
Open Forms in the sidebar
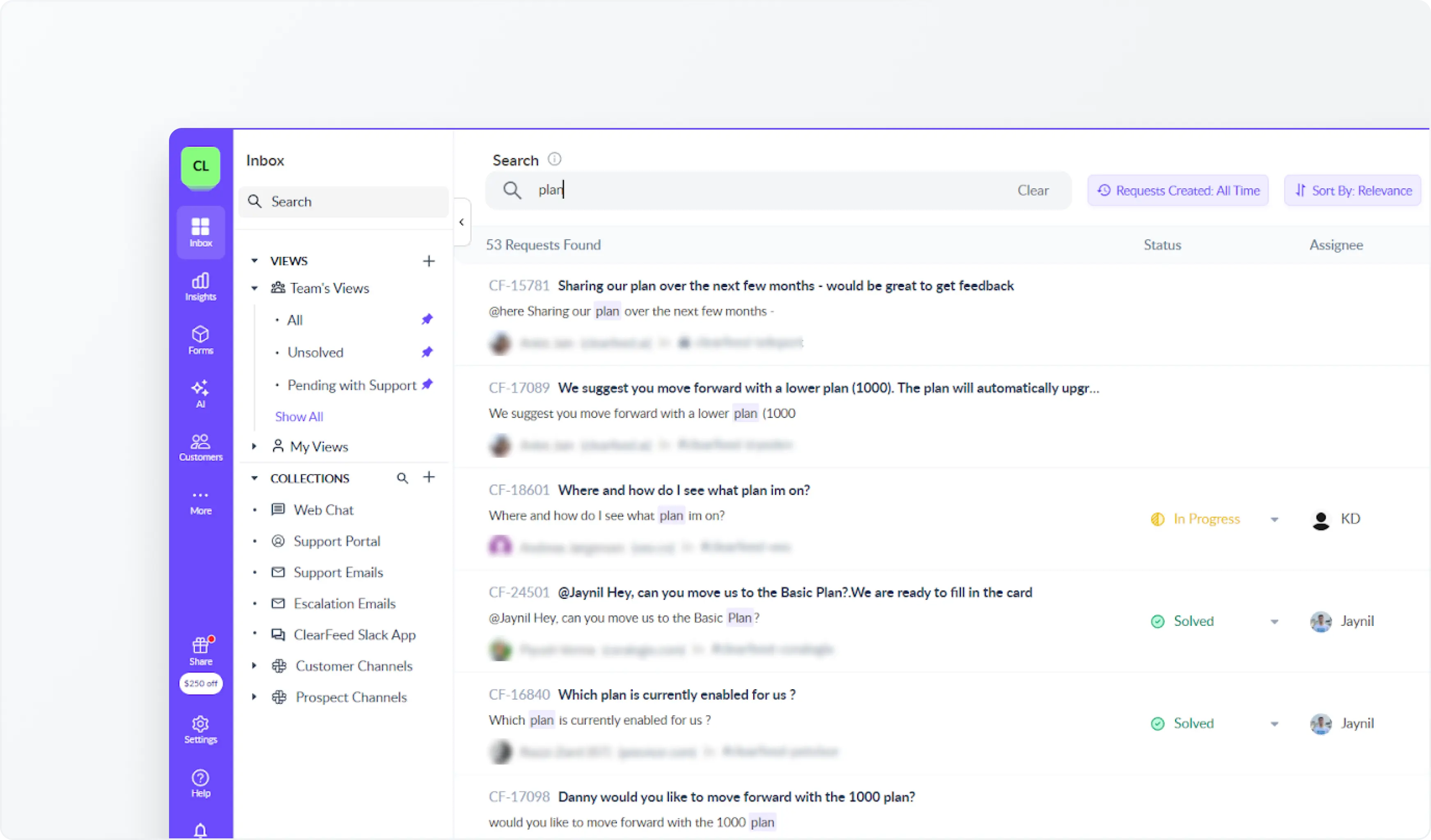tap(201, 340)
